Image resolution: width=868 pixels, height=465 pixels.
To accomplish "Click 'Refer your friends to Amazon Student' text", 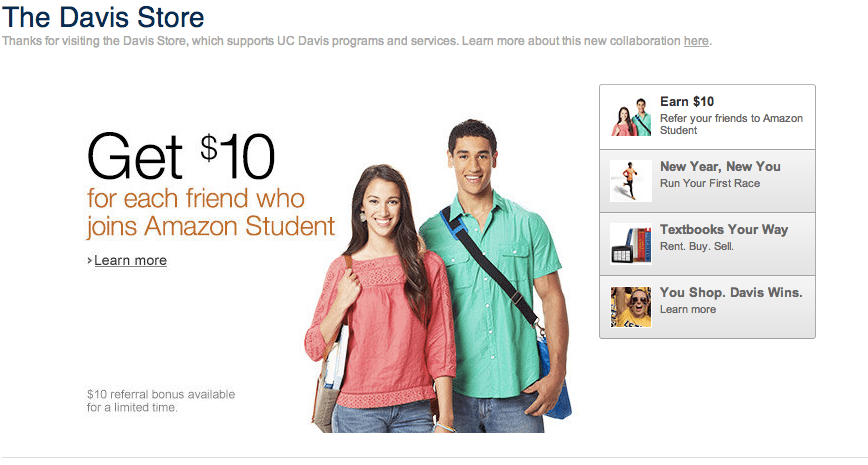I will (731, 124).
